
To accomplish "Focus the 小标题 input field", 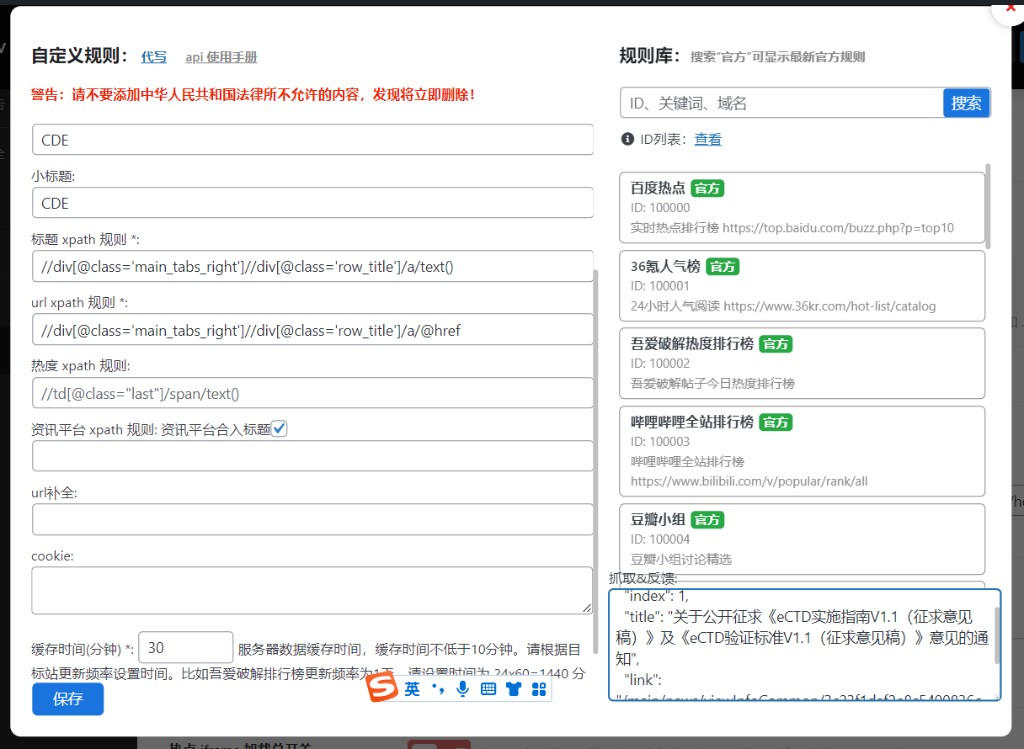I will point(313,203).
